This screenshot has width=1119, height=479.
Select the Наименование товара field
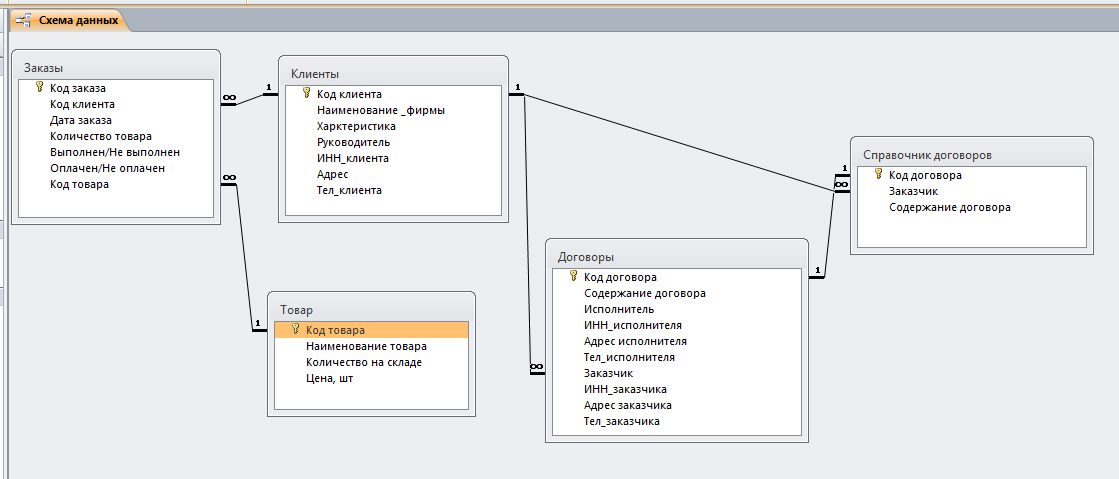click(359, 346)
